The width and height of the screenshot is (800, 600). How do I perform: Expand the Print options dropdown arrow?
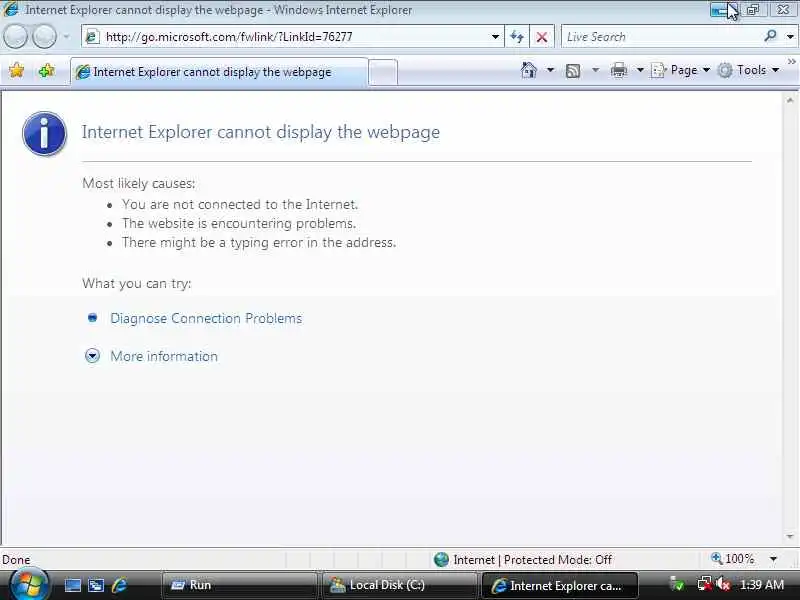(x=640, y=70)
